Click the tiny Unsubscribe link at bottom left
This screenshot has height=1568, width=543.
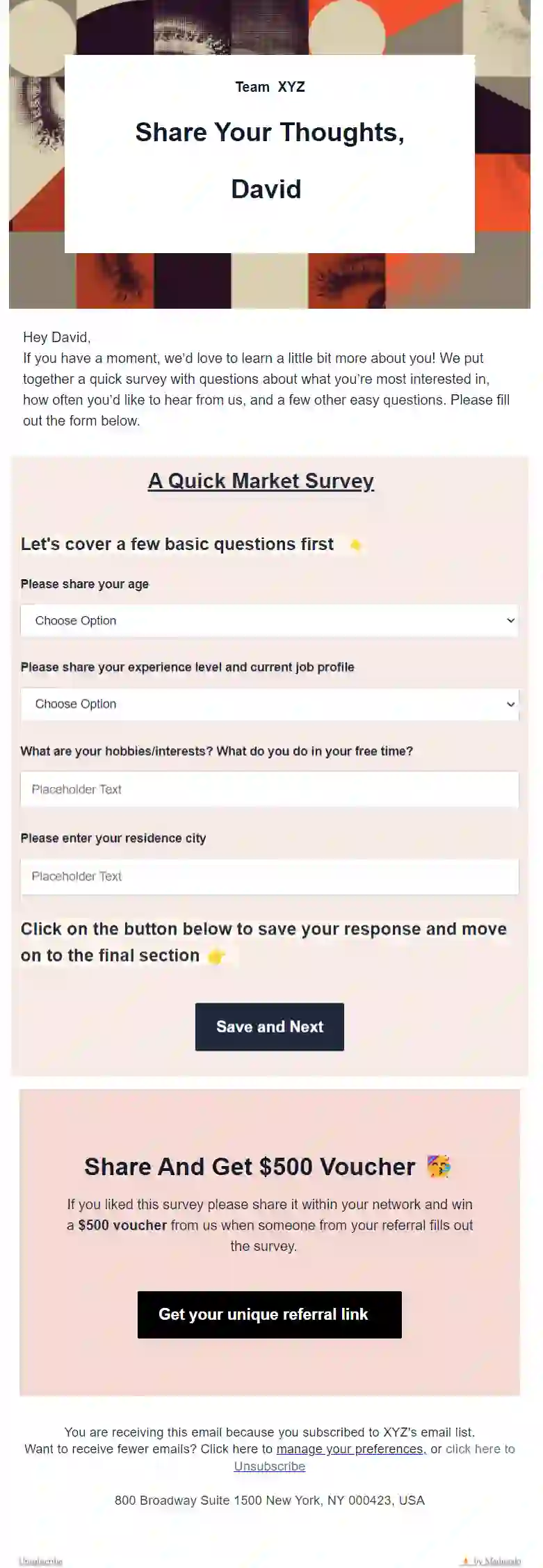(x=40, y=1560)
